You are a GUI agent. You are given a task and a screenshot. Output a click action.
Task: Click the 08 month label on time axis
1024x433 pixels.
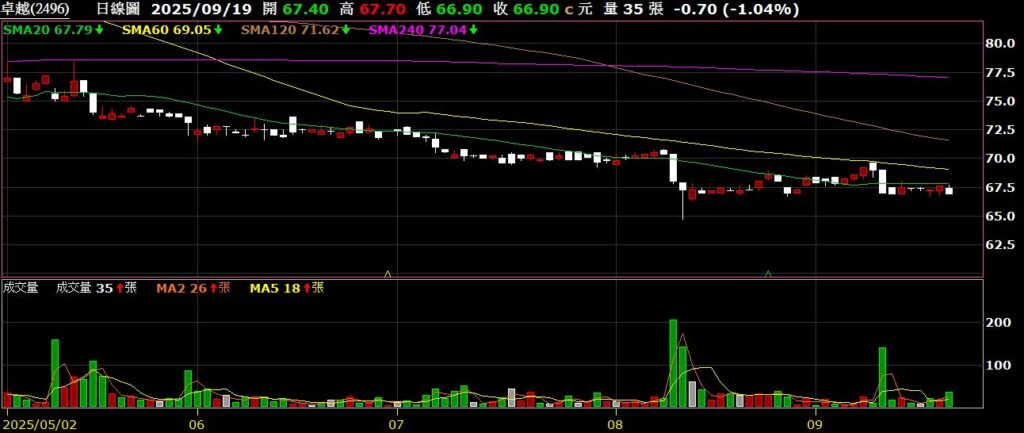click(615, 424)
